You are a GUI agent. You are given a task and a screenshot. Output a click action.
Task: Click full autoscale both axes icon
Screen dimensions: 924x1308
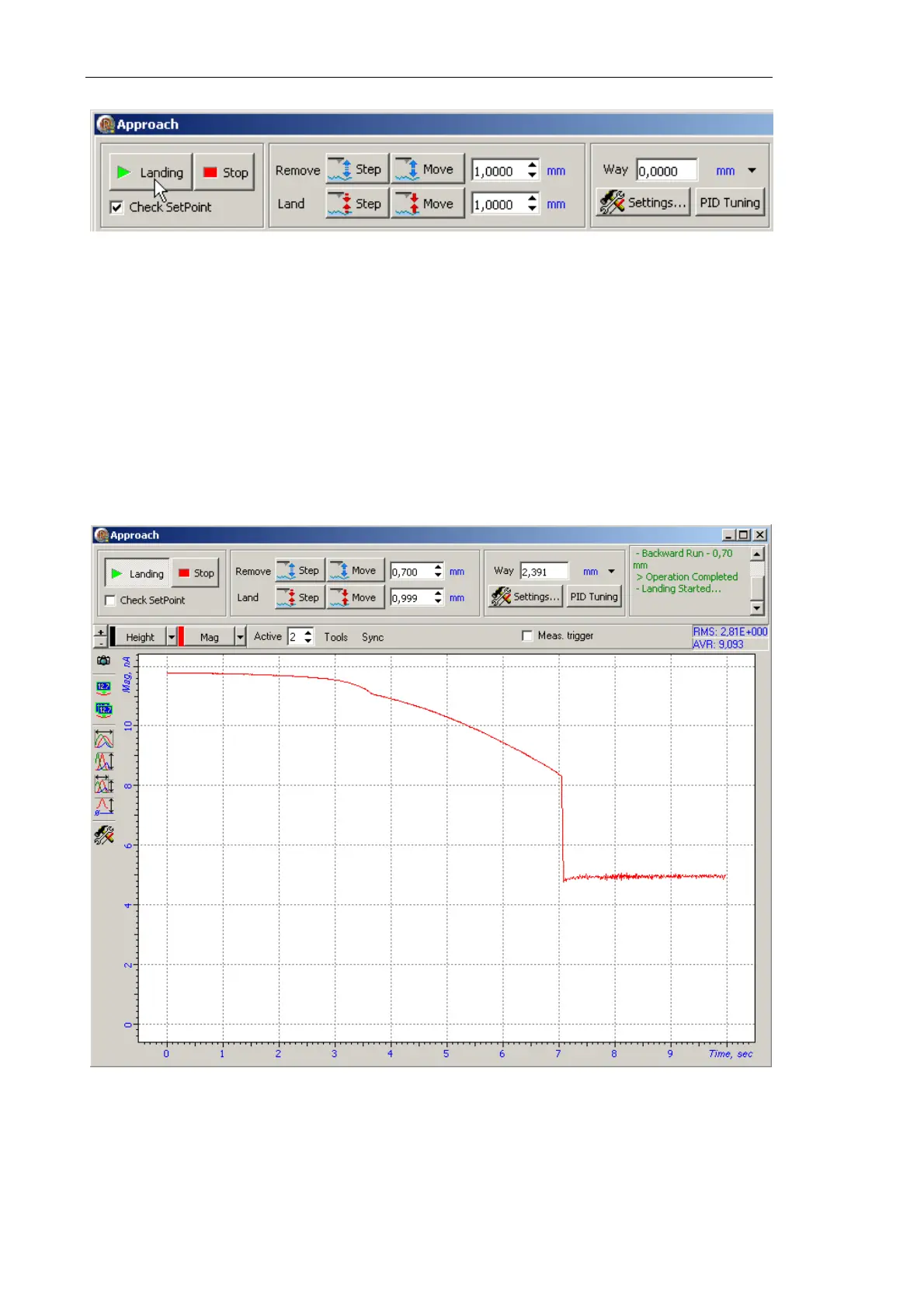pyautogui.click(x=104, y=784)
